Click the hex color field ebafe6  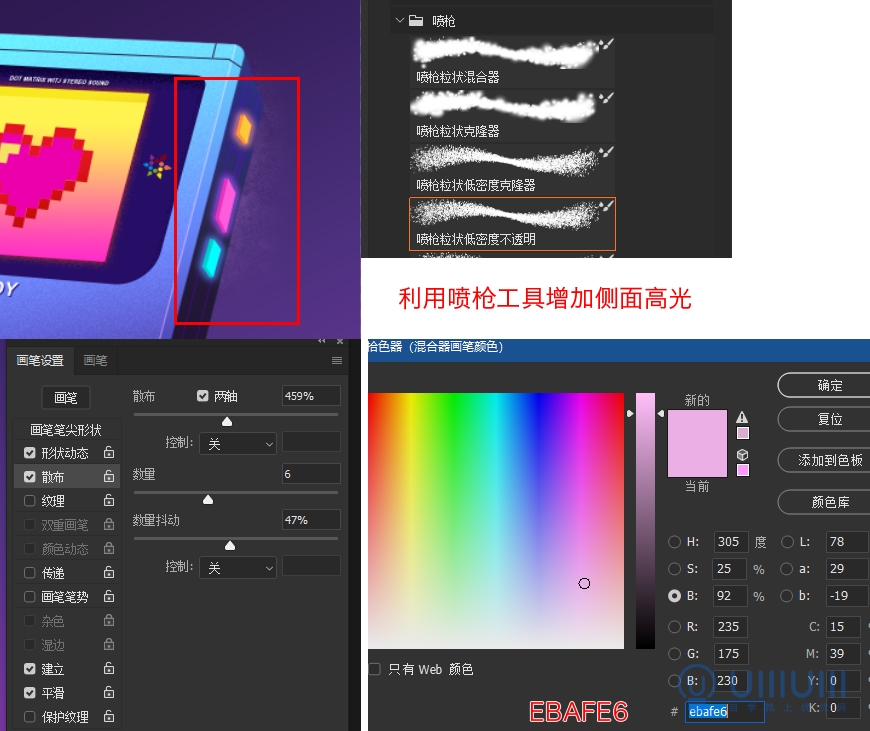725,712
